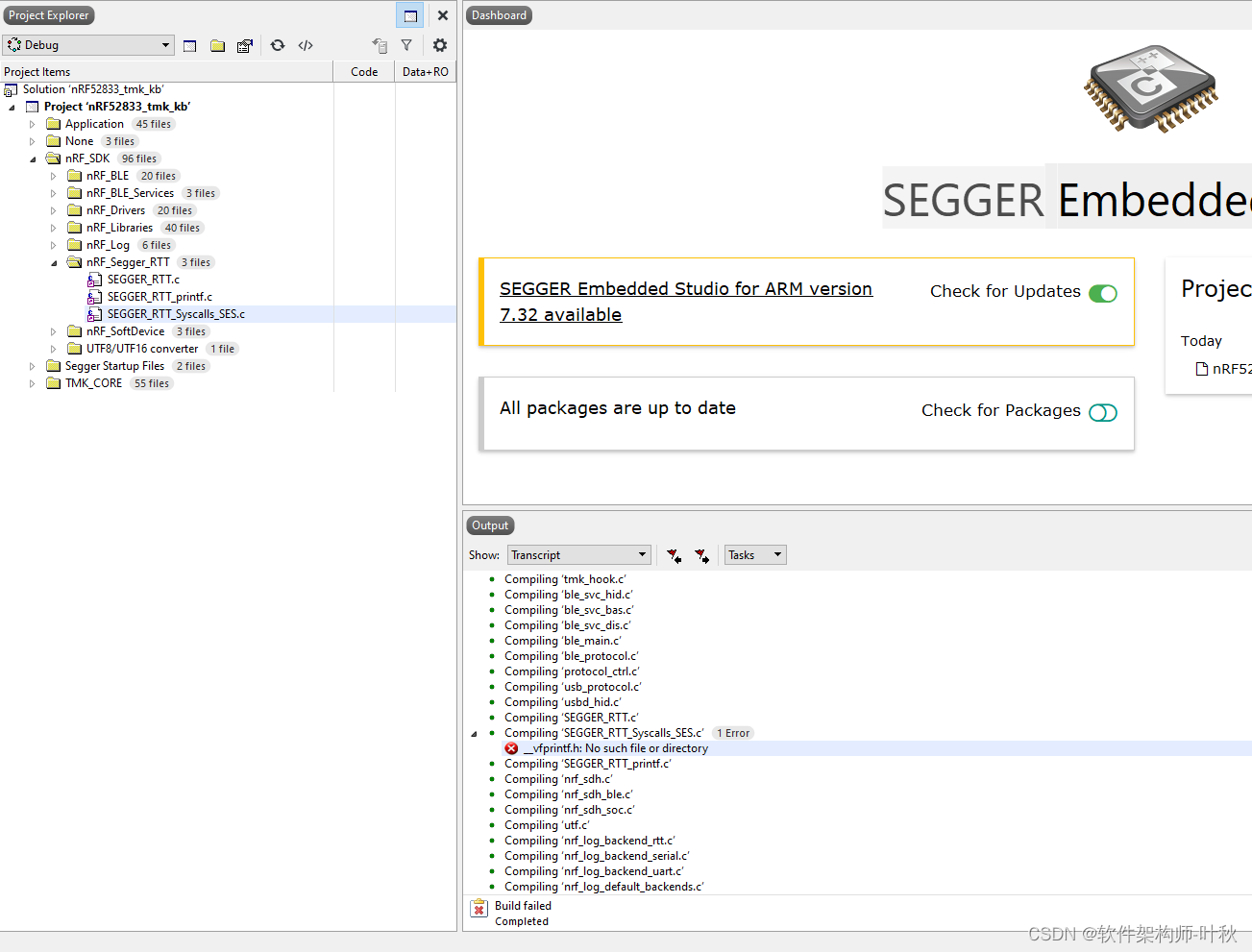Open the version 7.32 available link

[686, 302]
